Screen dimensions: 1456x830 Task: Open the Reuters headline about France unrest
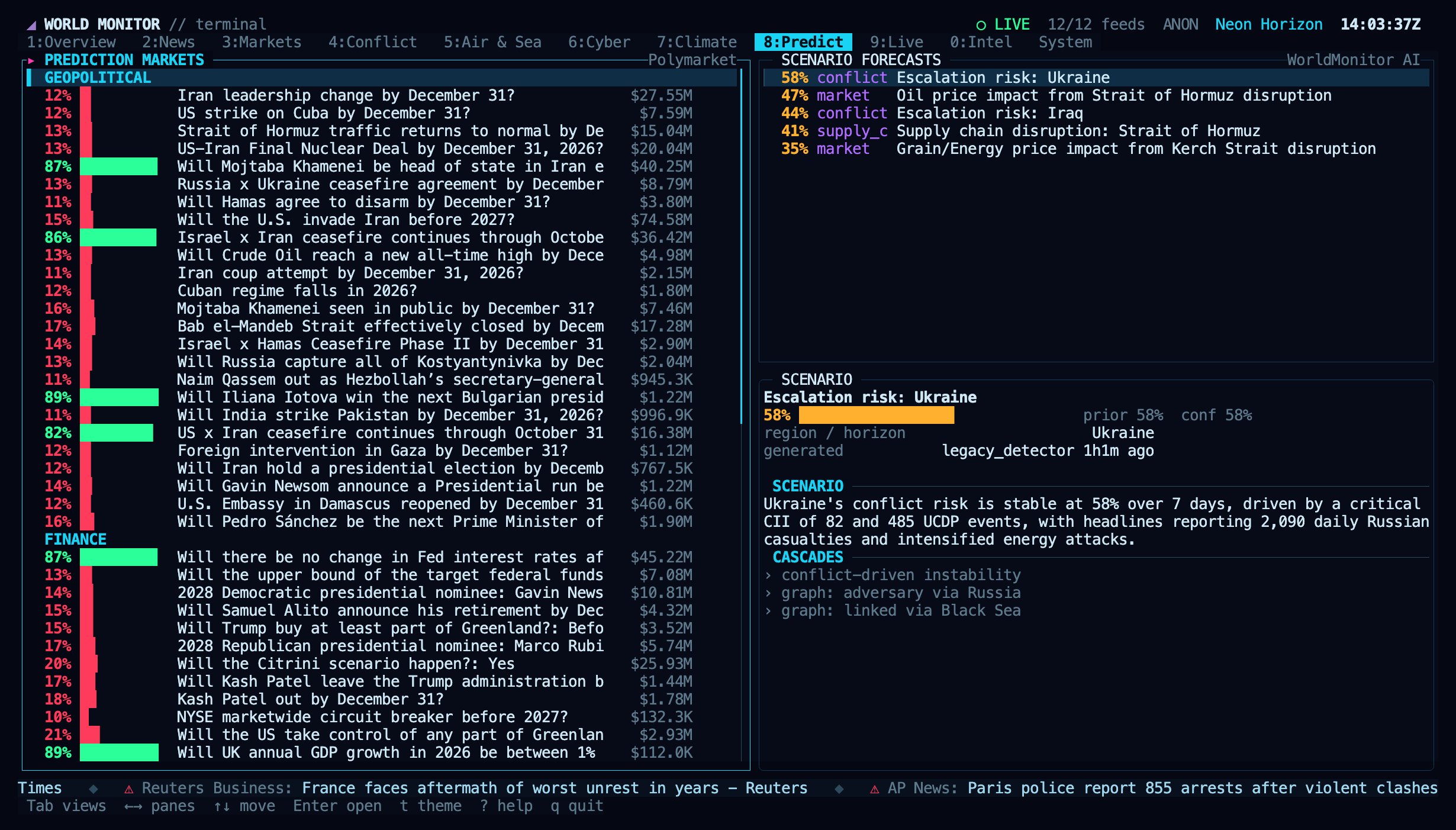click(x=555, y=788)
